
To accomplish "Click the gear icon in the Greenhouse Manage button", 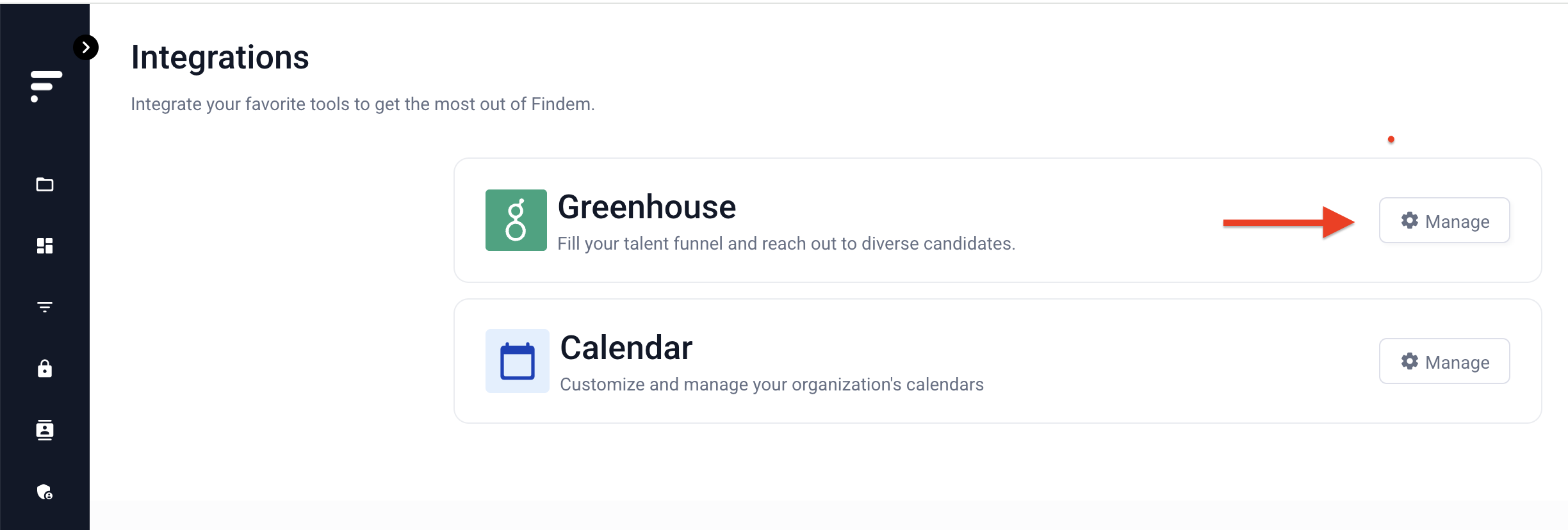I will pyautogui.click(x=1410, y=220).
